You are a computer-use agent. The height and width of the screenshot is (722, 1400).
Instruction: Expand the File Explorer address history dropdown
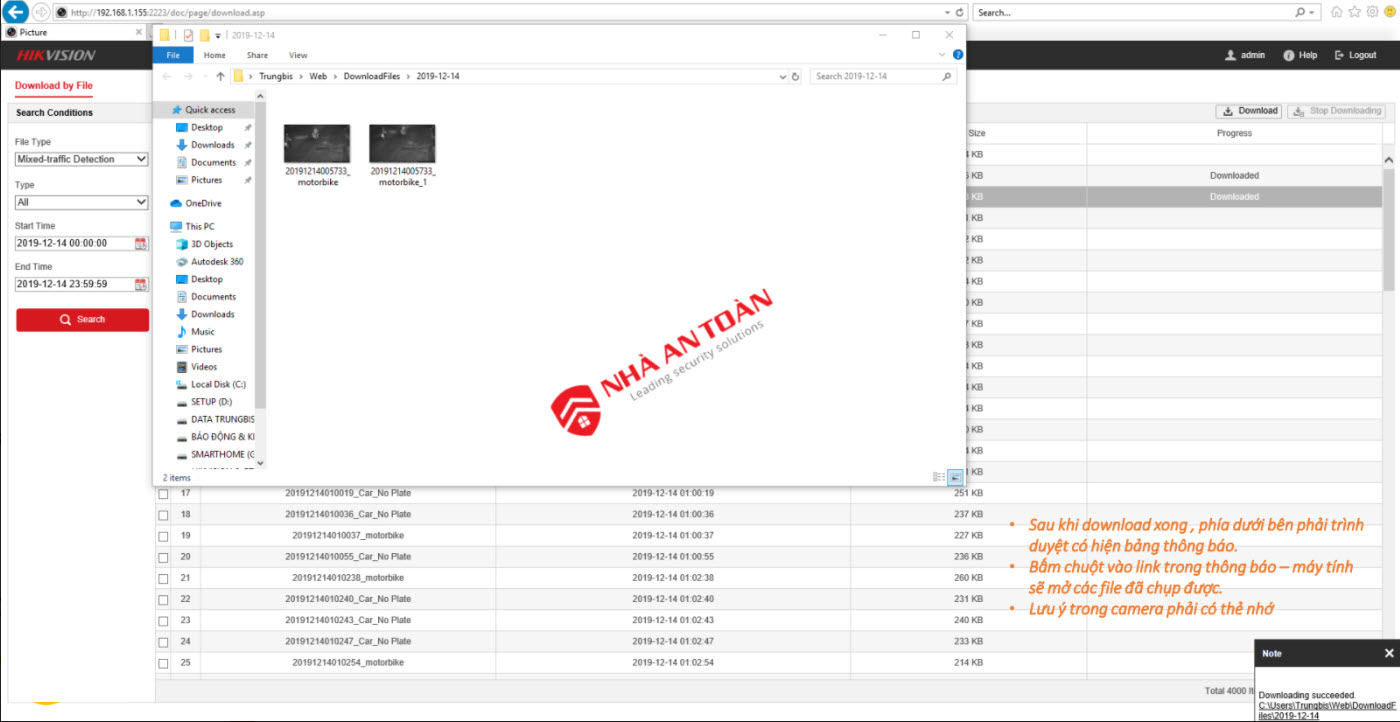click(x=783, y=76)
